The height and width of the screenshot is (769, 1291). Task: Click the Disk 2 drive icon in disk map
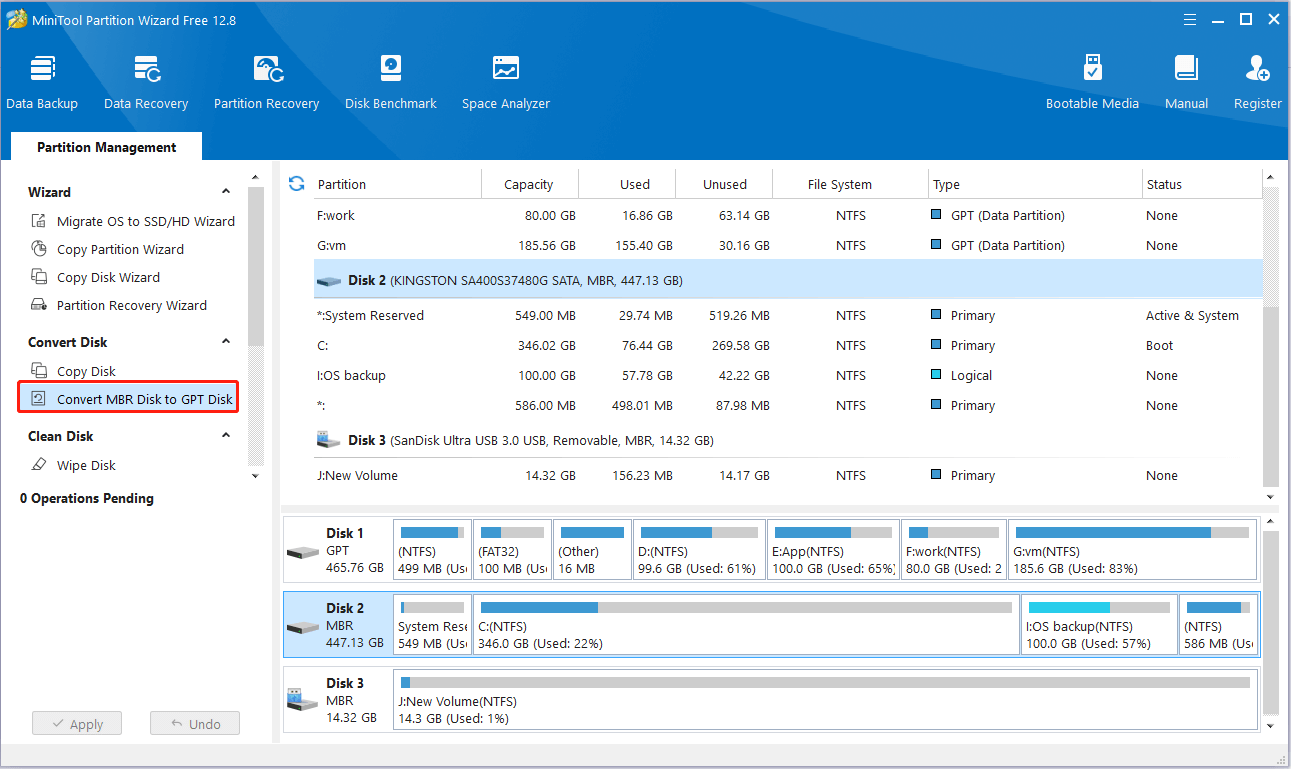pos(302,627)
